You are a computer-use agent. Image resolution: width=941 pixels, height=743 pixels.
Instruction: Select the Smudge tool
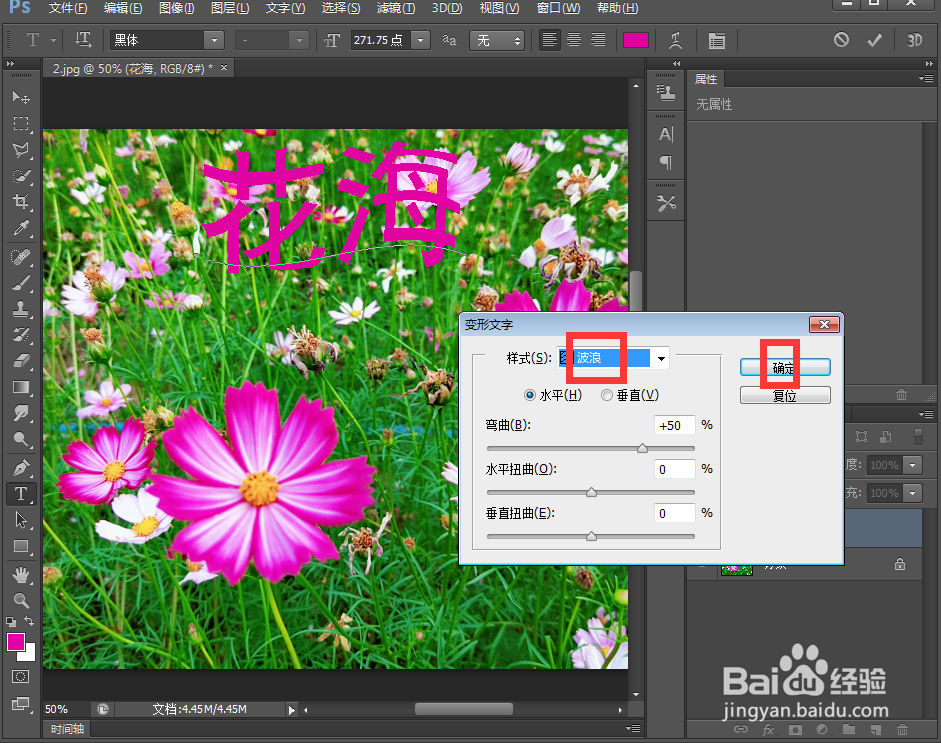coord(21,413)
